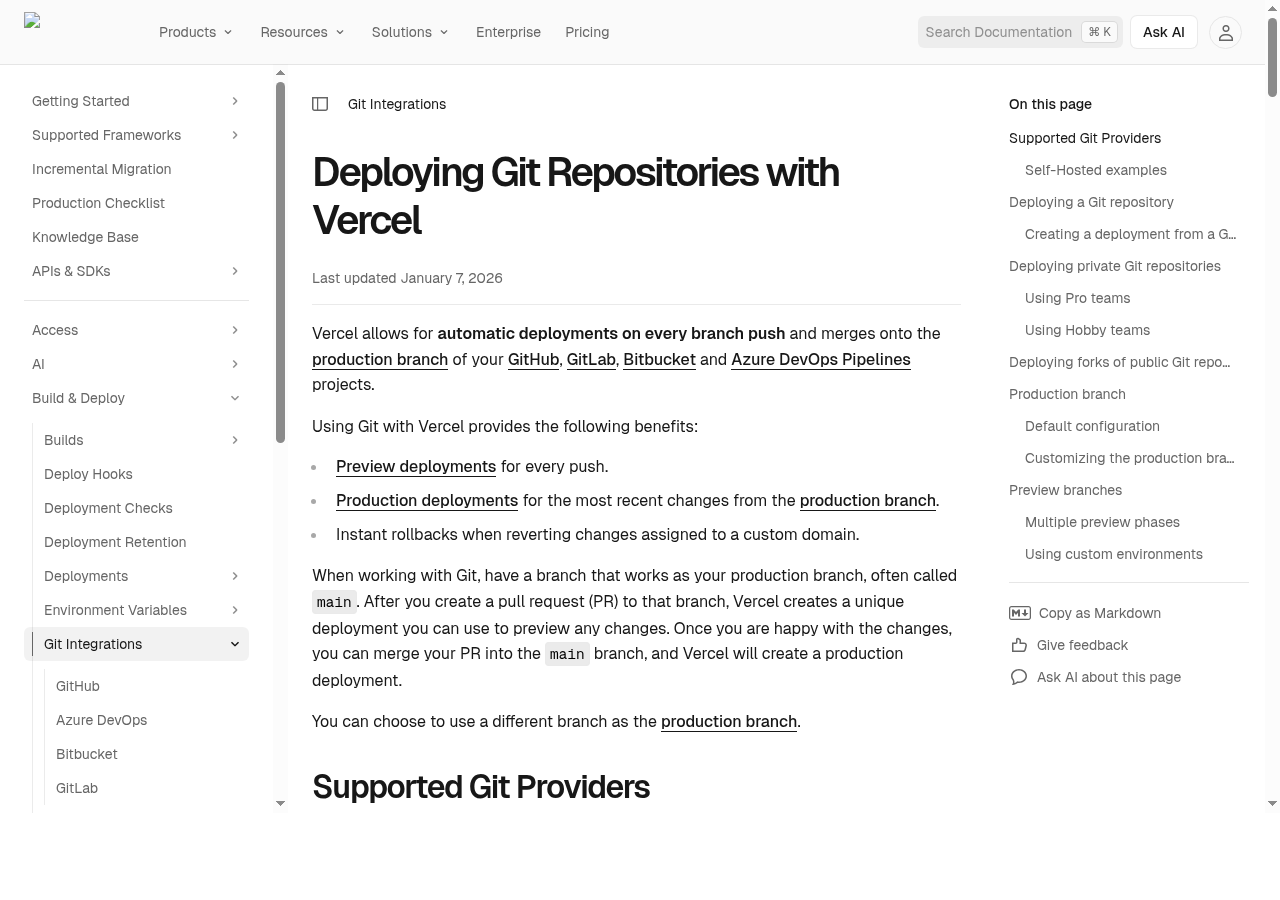Toggle the sidebar panel icon beside Git Integrations
1280x900 pixels.
click(x=320, y=104)
